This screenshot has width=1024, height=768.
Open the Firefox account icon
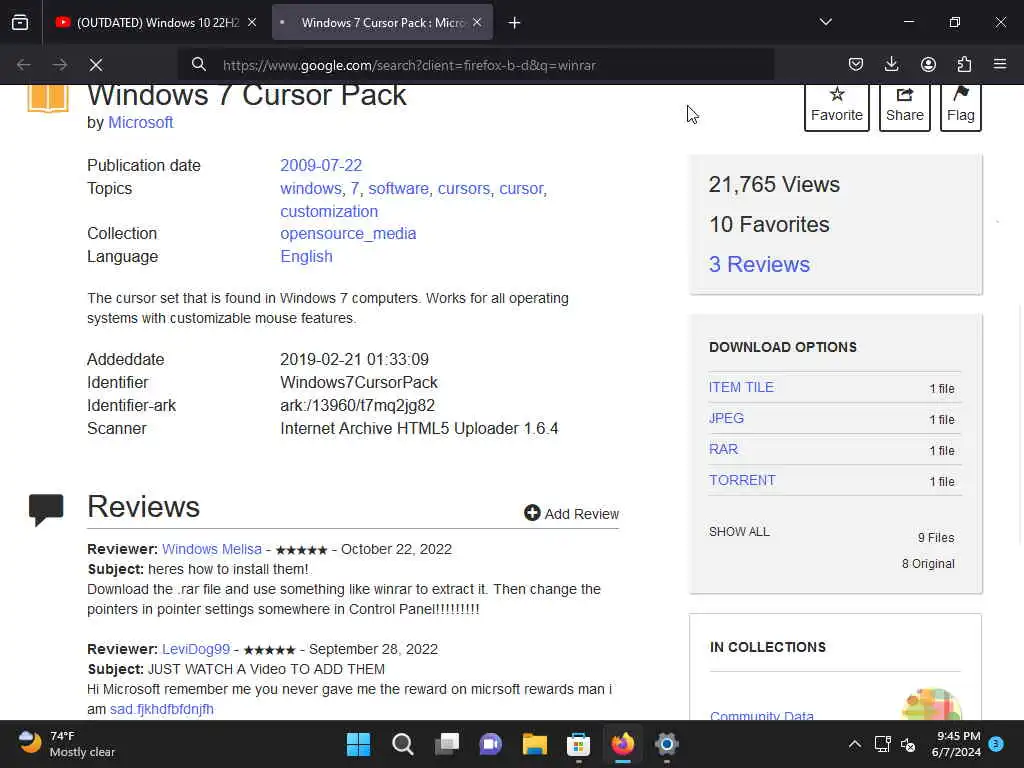coord(928,64)
